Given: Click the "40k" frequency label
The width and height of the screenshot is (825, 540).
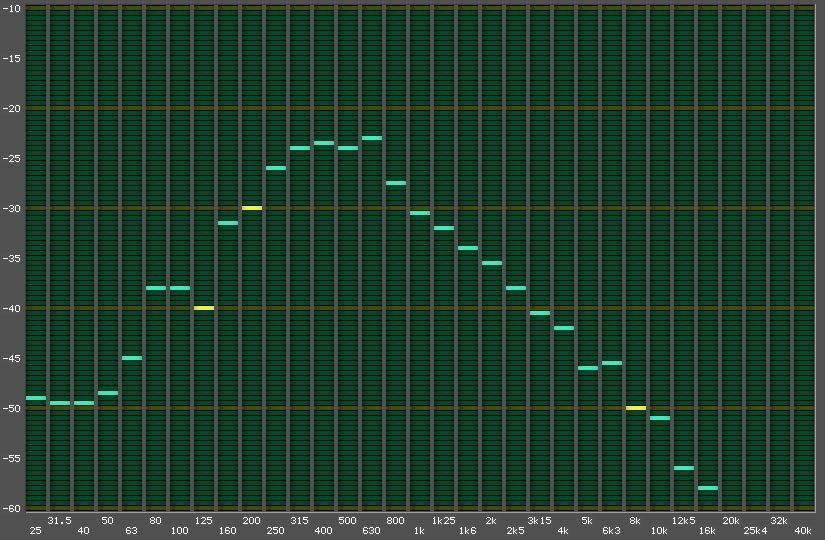Looking at the screenshot, I should click(803, 531).
